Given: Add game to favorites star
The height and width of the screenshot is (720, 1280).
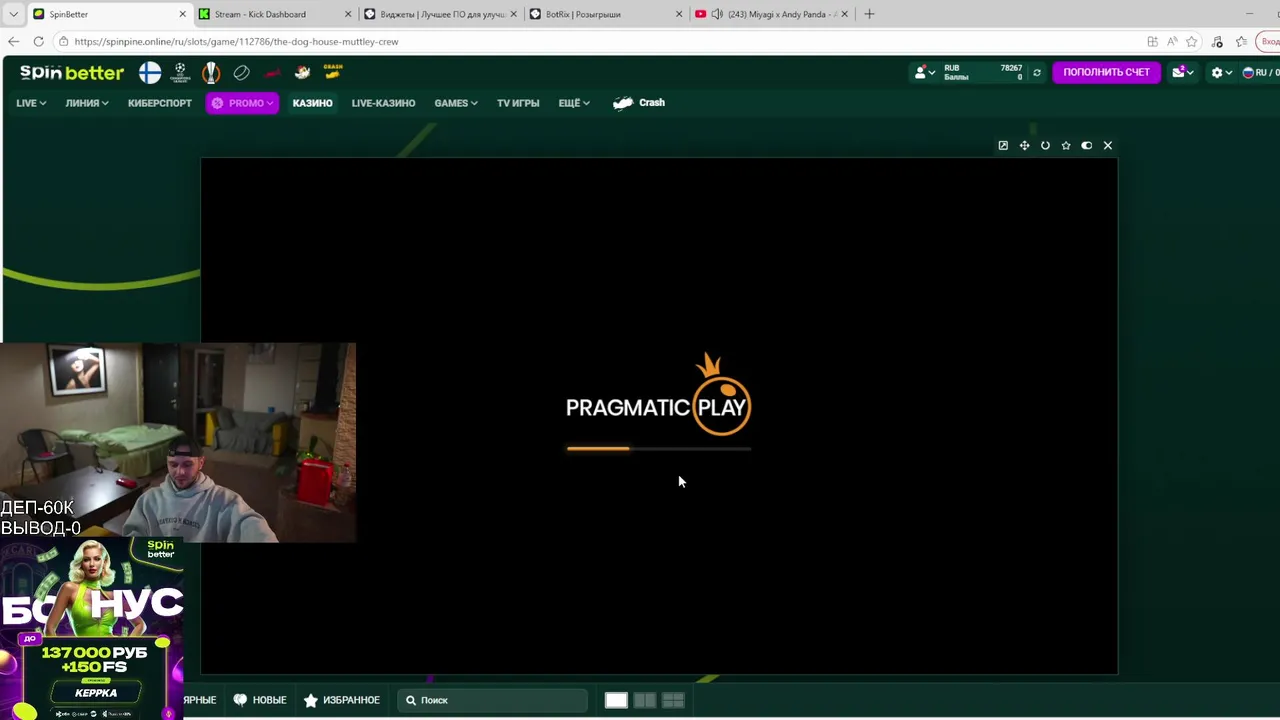Looking at the screenshot, I should pos(1066,146).
